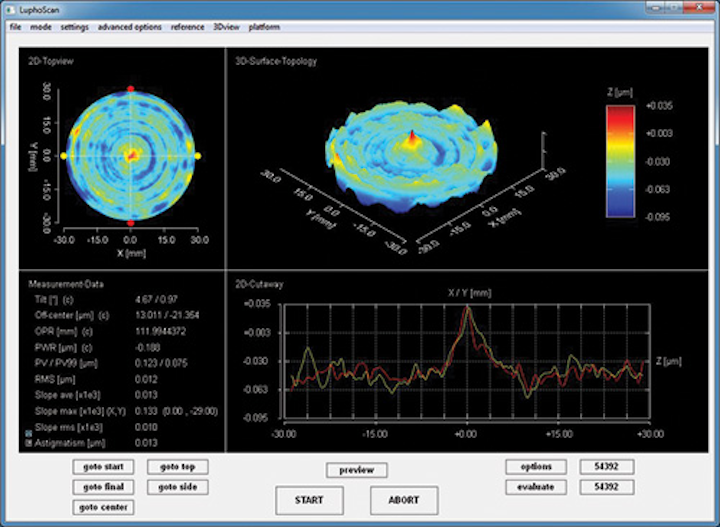
Task: Click the Astigmatism value 0.013
Action: [146, 443]
